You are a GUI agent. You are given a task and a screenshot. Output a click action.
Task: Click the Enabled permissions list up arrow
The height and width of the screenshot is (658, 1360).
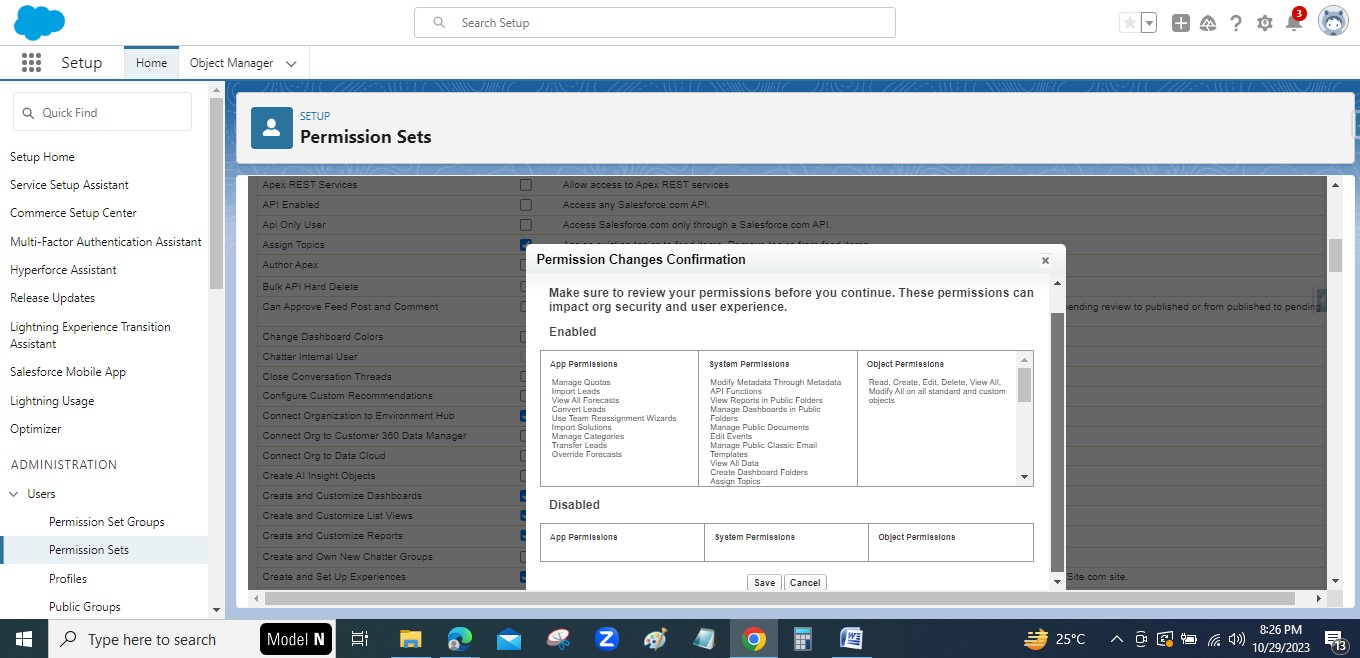1024,359
